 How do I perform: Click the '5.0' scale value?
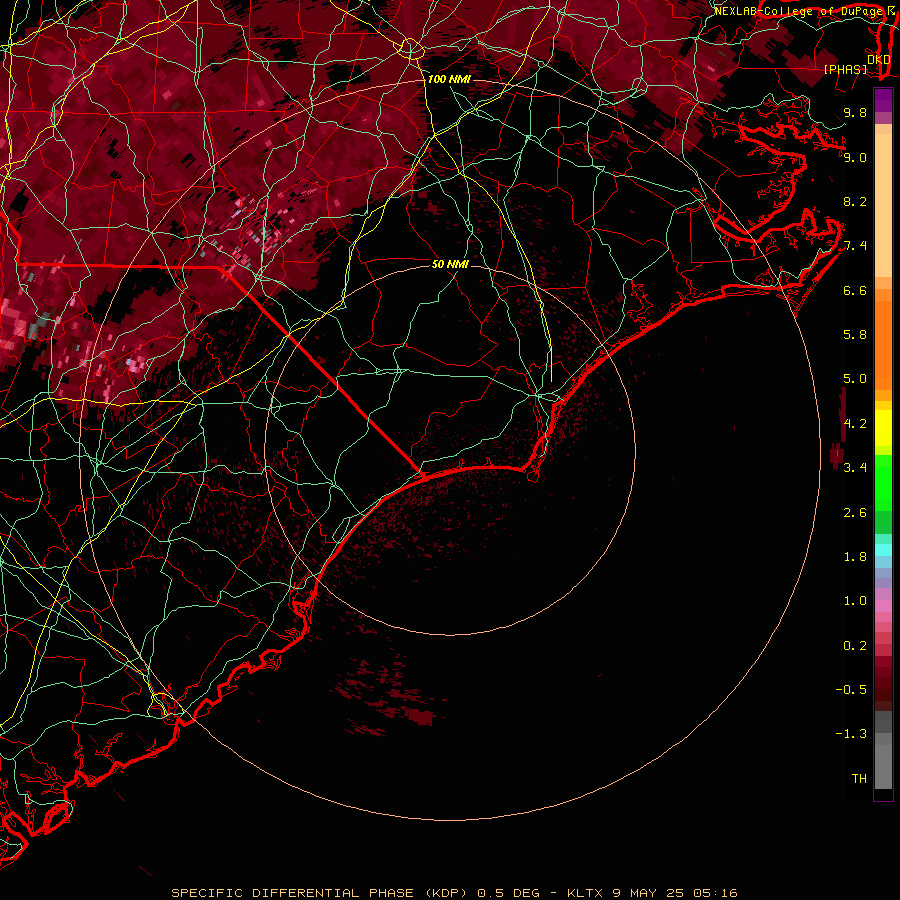(855, 379)
